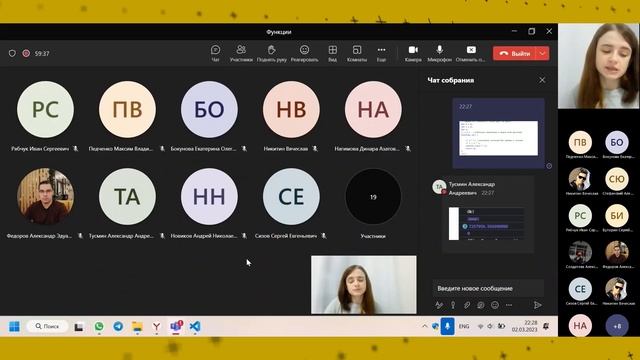Screen dimensions: 640x360
Task: Click the taskbar Поиск search box
Action: coord(47,327)
